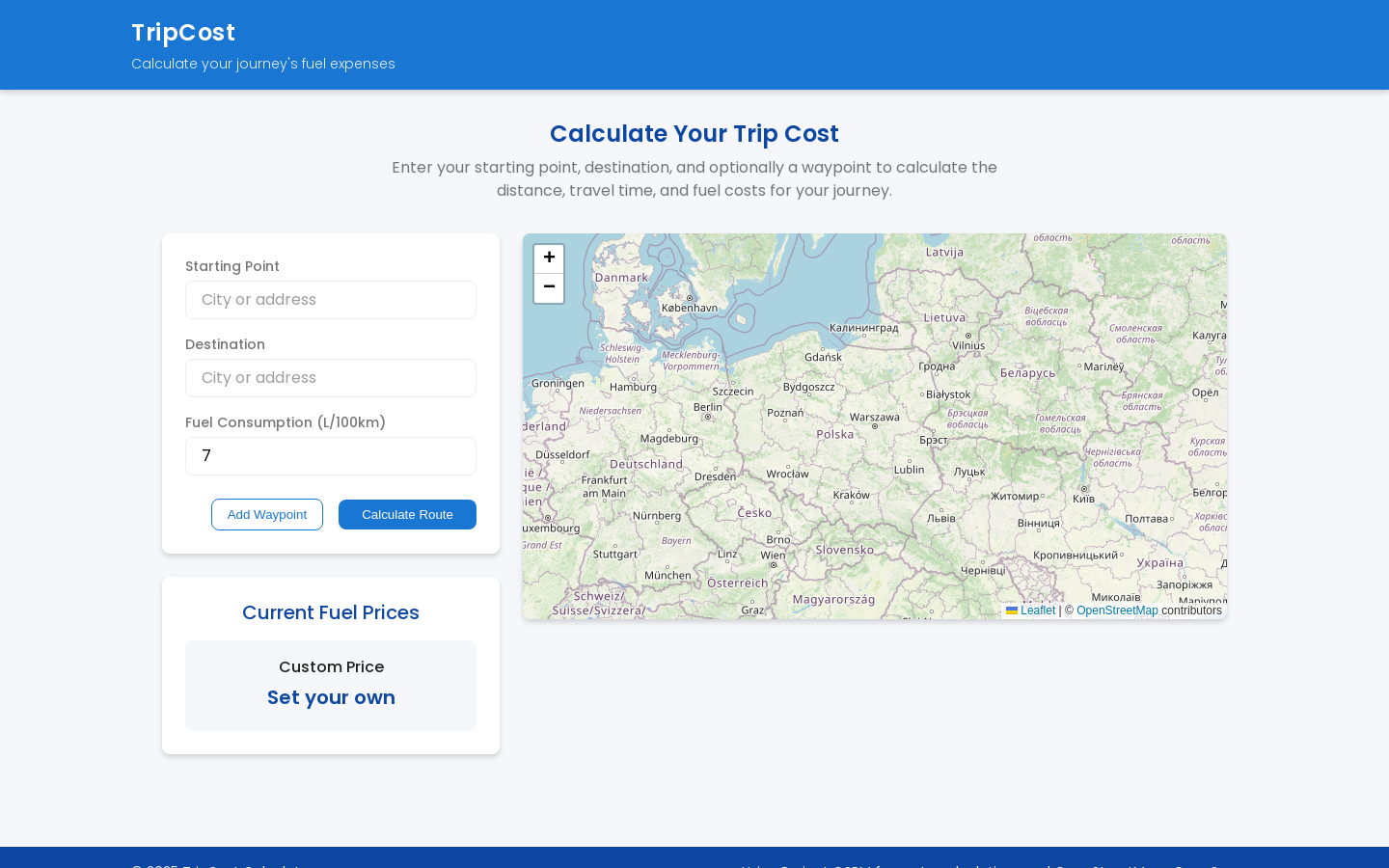Click the Dresden label on the map
The width and height of the screenshot is (1389, 868).
(x=715, y=476)
